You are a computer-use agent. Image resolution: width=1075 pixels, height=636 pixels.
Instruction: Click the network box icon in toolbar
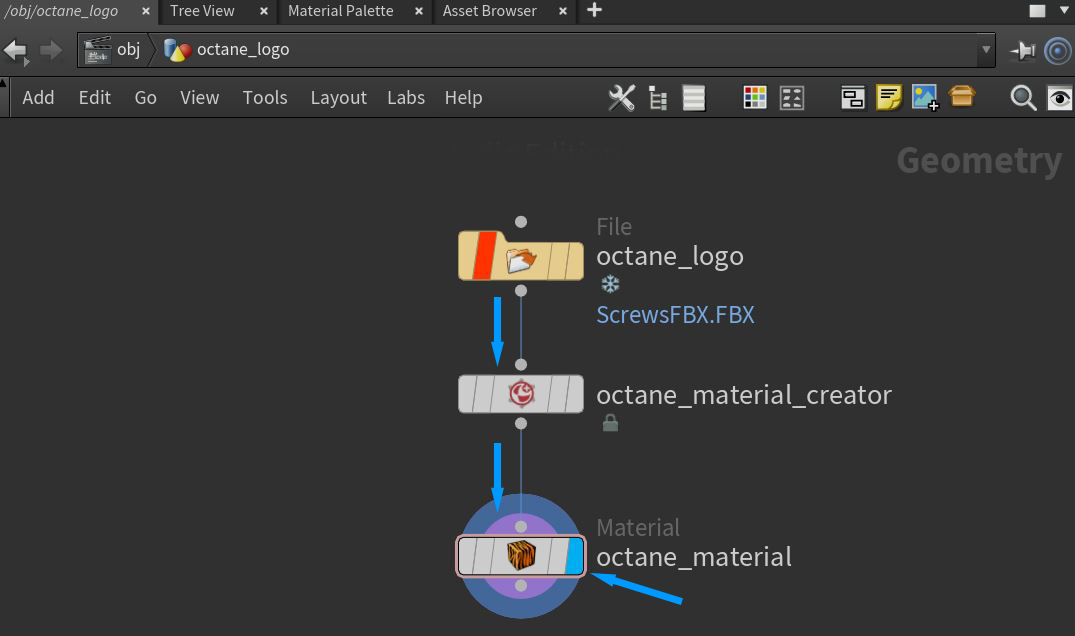coord(853,97)
